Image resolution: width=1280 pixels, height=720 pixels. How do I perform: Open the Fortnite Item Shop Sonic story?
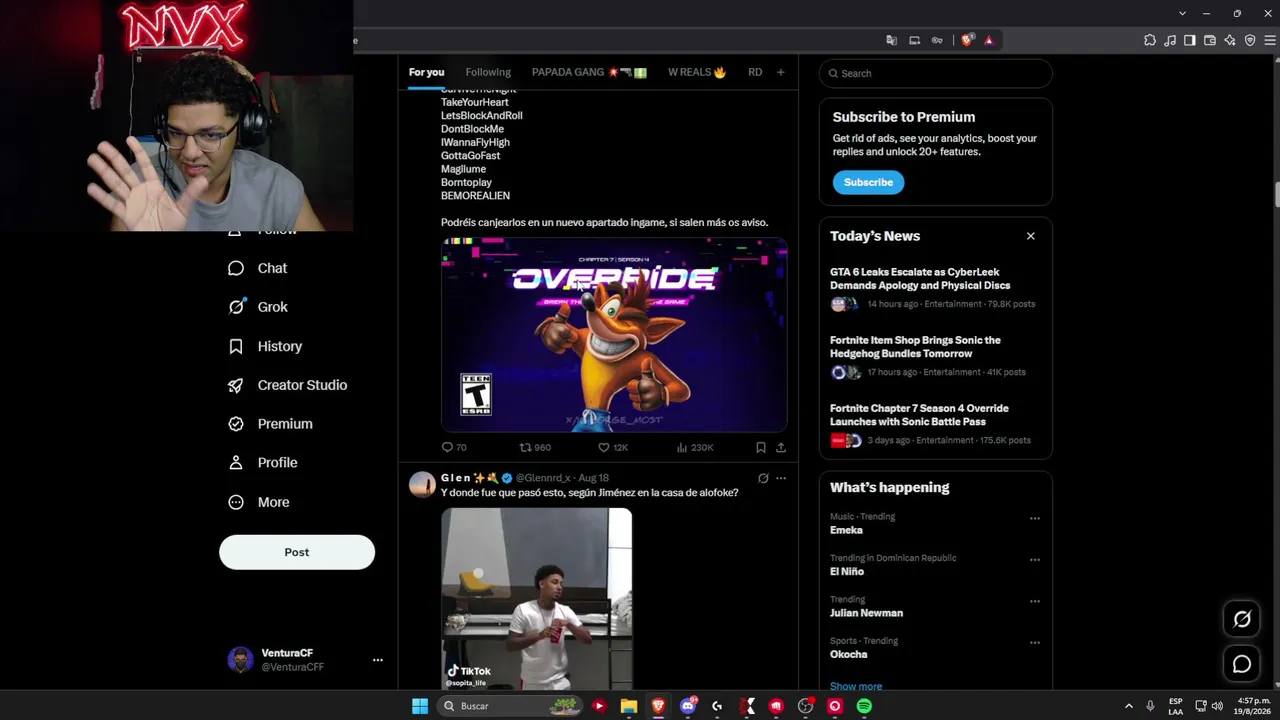(x=935, y=356)
